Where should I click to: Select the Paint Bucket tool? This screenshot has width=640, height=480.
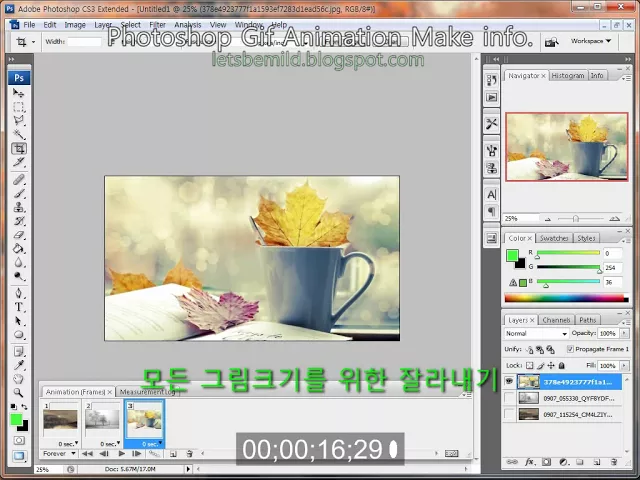click(x=18, y=249)
